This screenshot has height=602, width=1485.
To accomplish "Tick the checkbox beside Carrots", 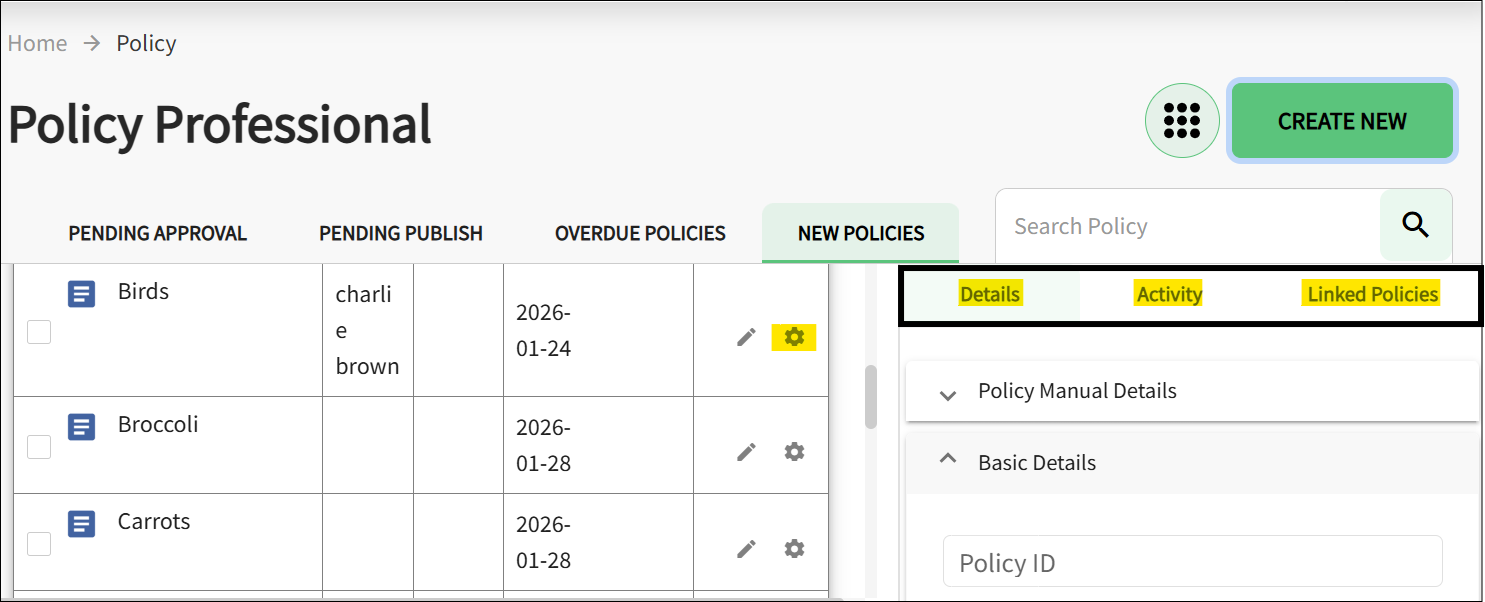I will point(38,543).
